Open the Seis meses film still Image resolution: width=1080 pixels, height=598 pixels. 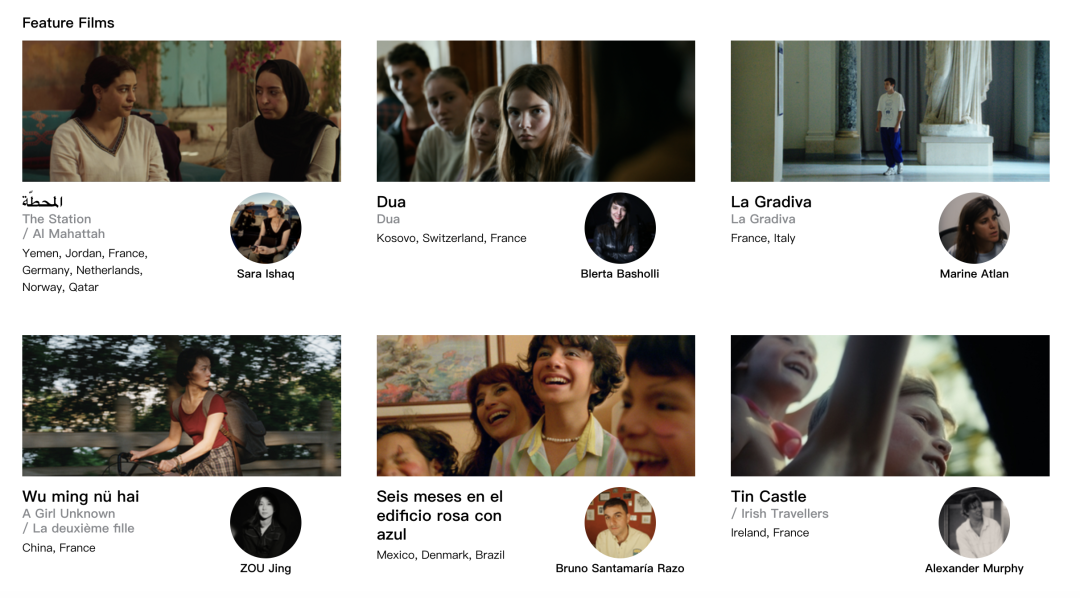[536, 406]
